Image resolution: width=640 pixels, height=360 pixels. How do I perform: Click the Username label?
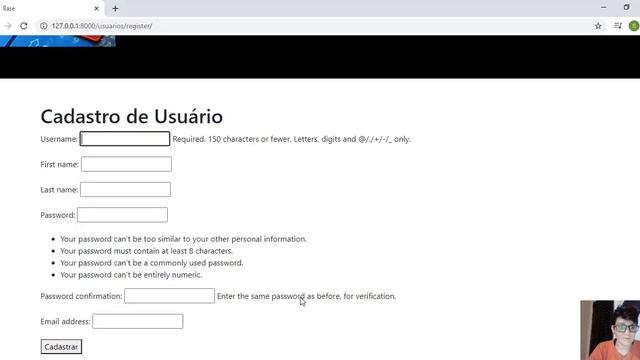click(x=59, y=139)
